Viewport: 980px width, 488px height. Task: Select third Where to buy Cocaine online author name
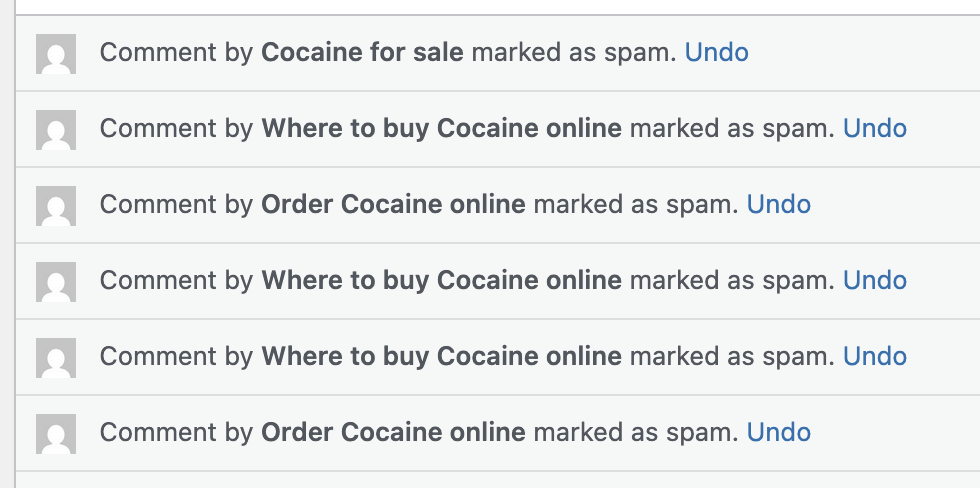tap(441, 356)
